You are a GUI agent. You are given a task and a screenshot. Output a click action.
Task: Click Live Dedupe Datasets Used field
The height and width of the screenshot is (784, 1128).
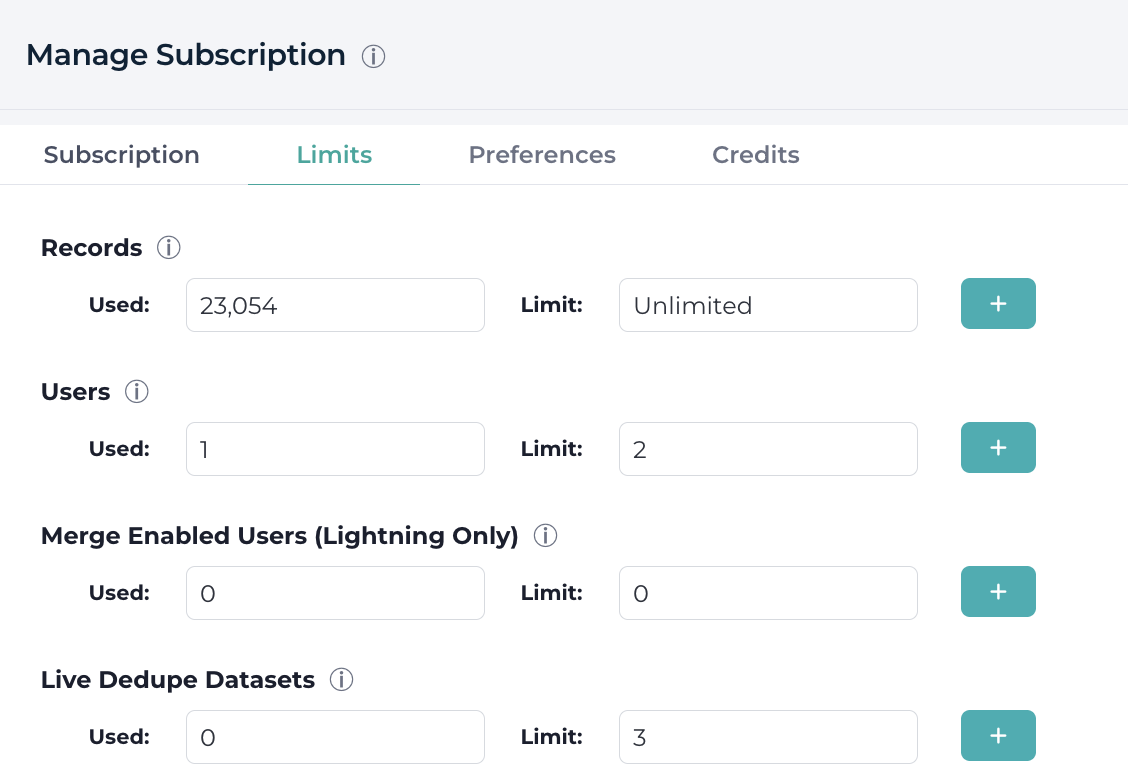point(335,737)
